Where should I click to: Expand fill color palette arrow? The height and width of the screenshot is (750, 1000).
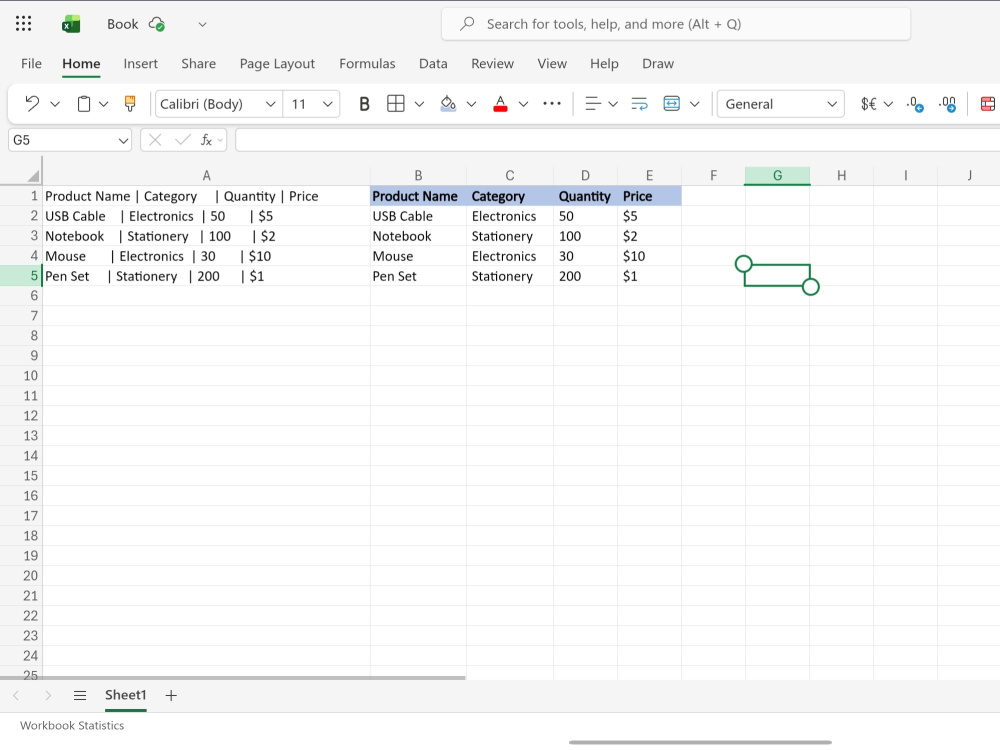472,104
